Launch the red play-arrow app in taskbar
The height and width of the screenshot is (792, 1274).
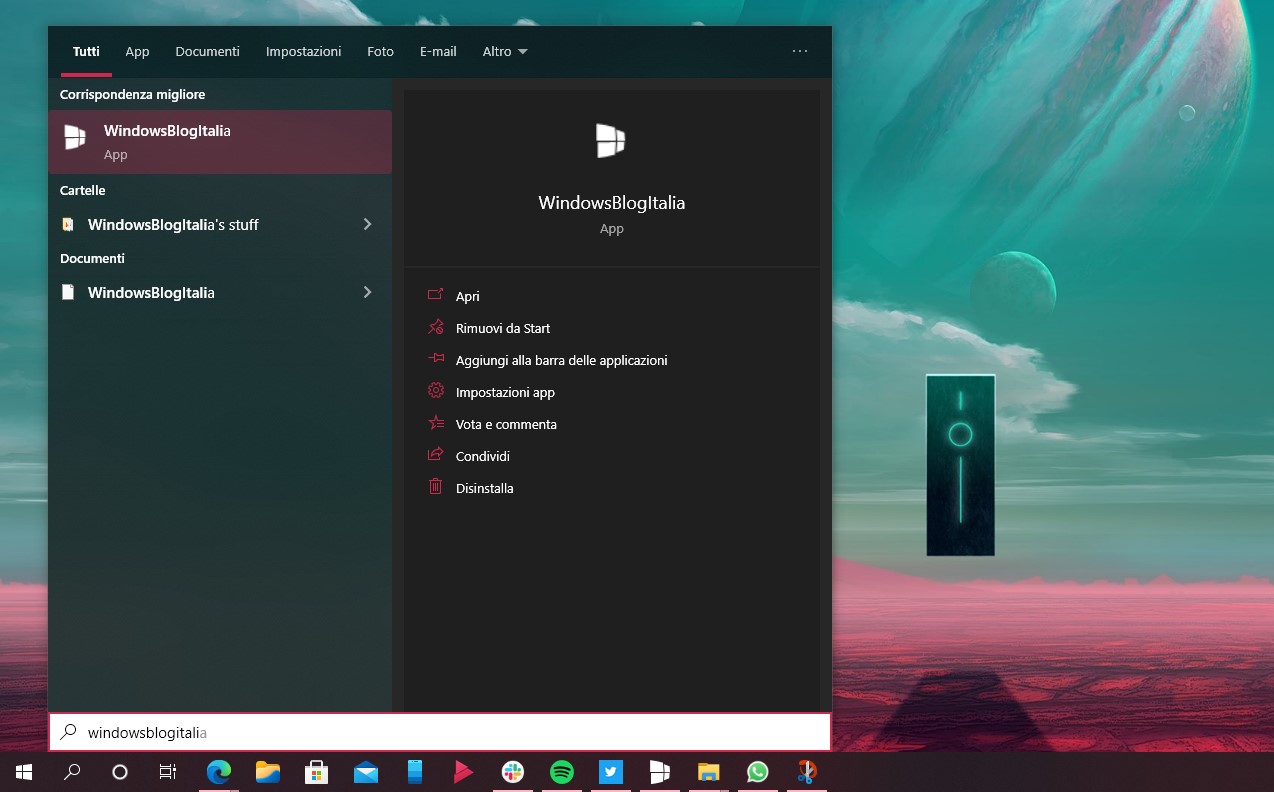(x=463, y=771)
